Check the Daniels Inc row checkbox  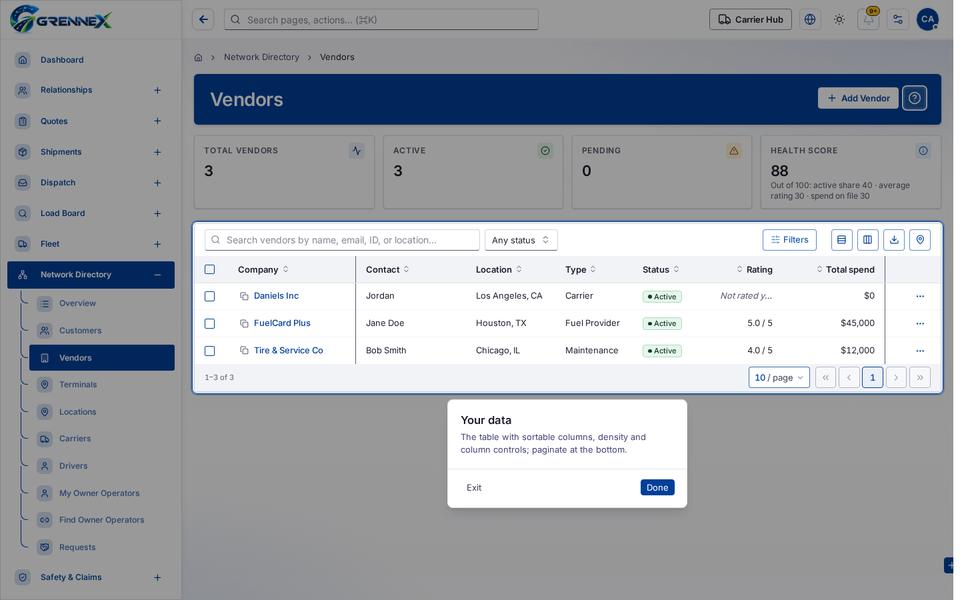click(x=209, y=296)
